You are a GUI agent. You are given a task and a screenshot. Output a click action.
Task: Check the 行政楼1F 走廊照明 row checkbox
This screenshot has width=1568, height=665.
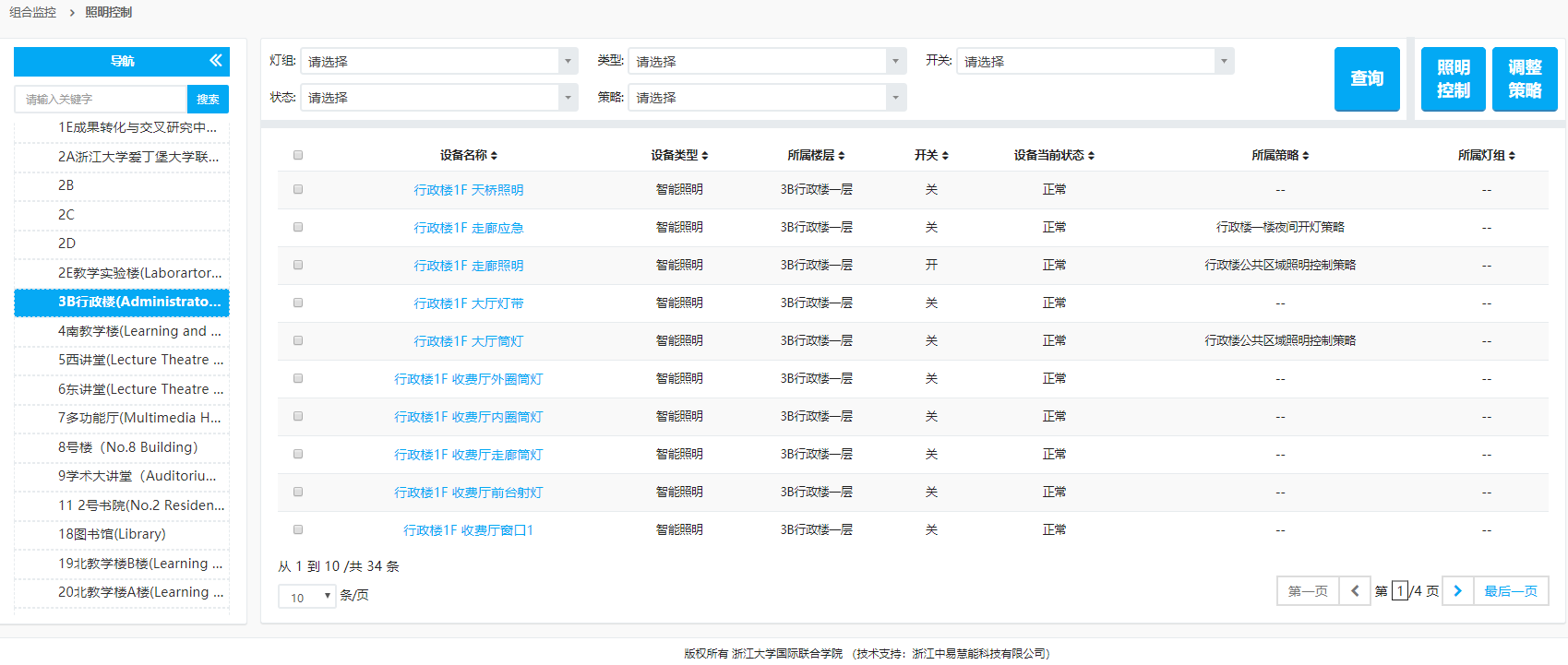click(298, 265)
